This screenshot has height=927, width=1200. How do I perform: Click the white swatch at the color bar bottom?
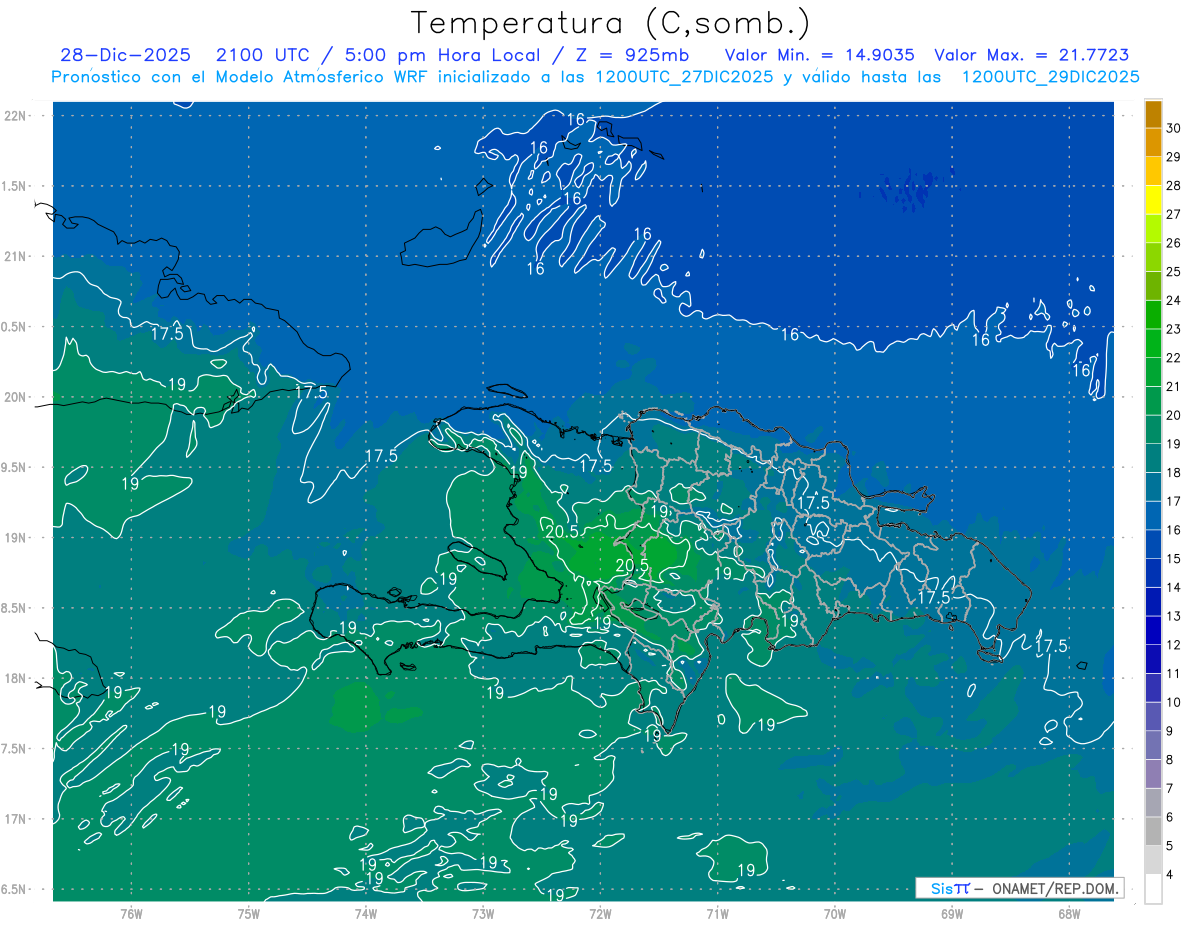point(1153,889)
